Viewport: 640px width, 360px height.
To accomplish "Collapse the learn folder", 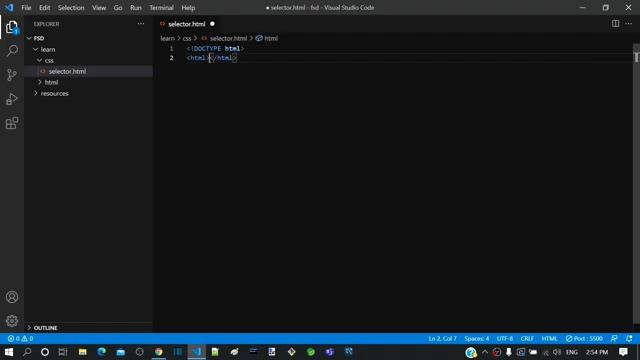I will click(89, 49).
